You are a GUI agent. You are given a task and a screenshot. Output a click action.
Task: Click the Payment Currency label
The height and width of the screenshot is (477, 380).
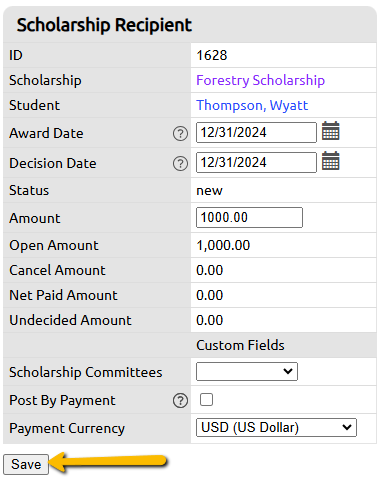tap(67, 429)
